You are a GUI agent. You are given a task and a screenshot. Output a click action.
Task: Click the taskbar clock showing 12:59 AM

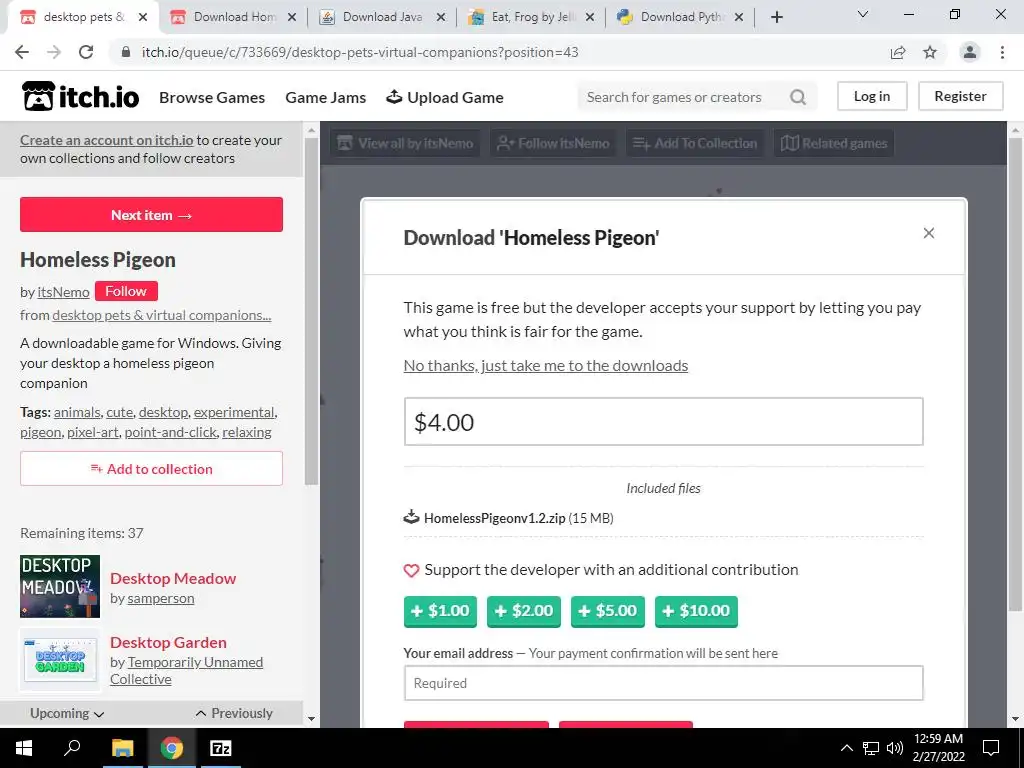[x=938, y=748]
